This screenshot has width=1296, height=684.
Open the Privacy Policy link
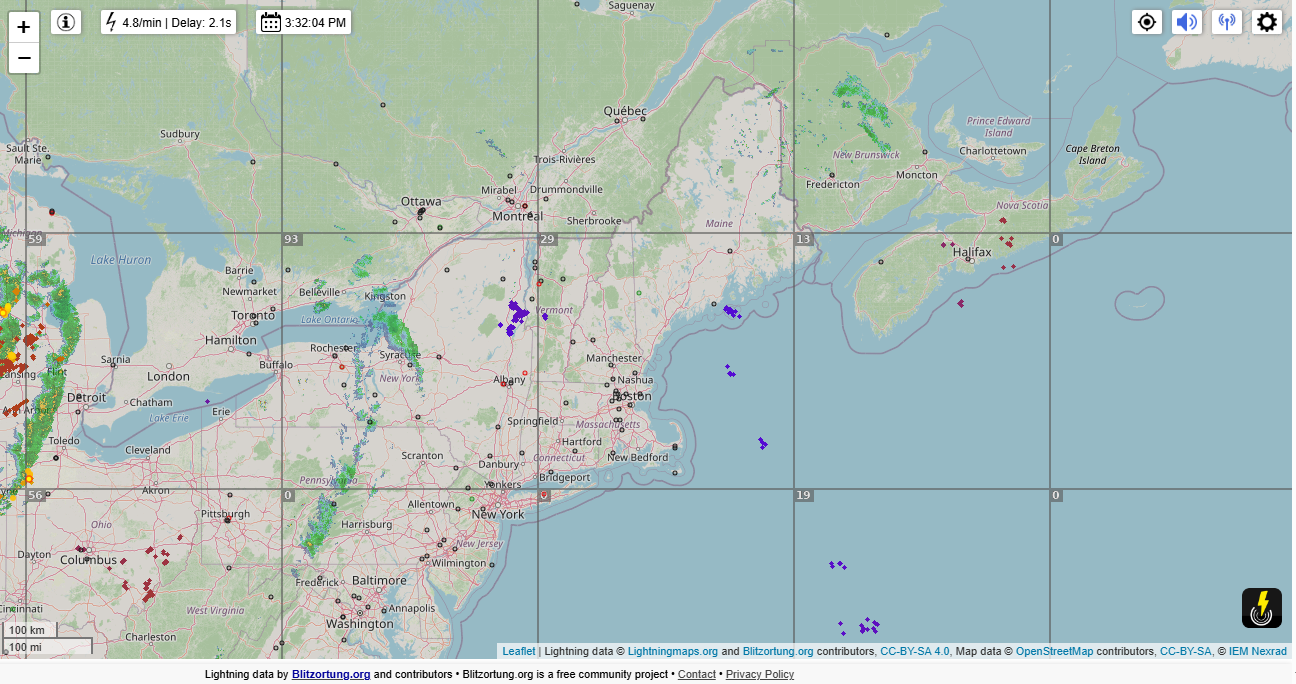pyautogui.click(x=760, y=674)
